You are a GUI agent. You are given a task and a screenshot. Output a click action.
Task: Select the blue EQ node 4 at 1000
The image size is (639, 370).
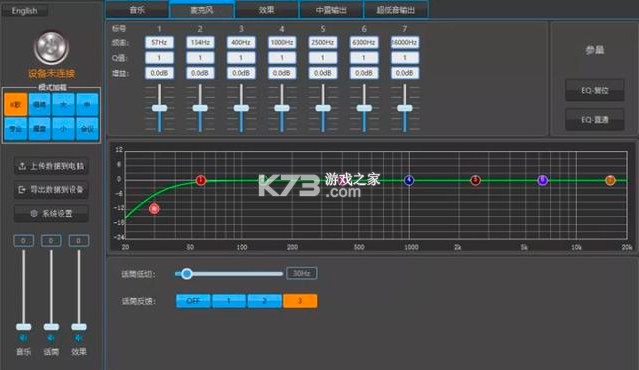[409, 180]
